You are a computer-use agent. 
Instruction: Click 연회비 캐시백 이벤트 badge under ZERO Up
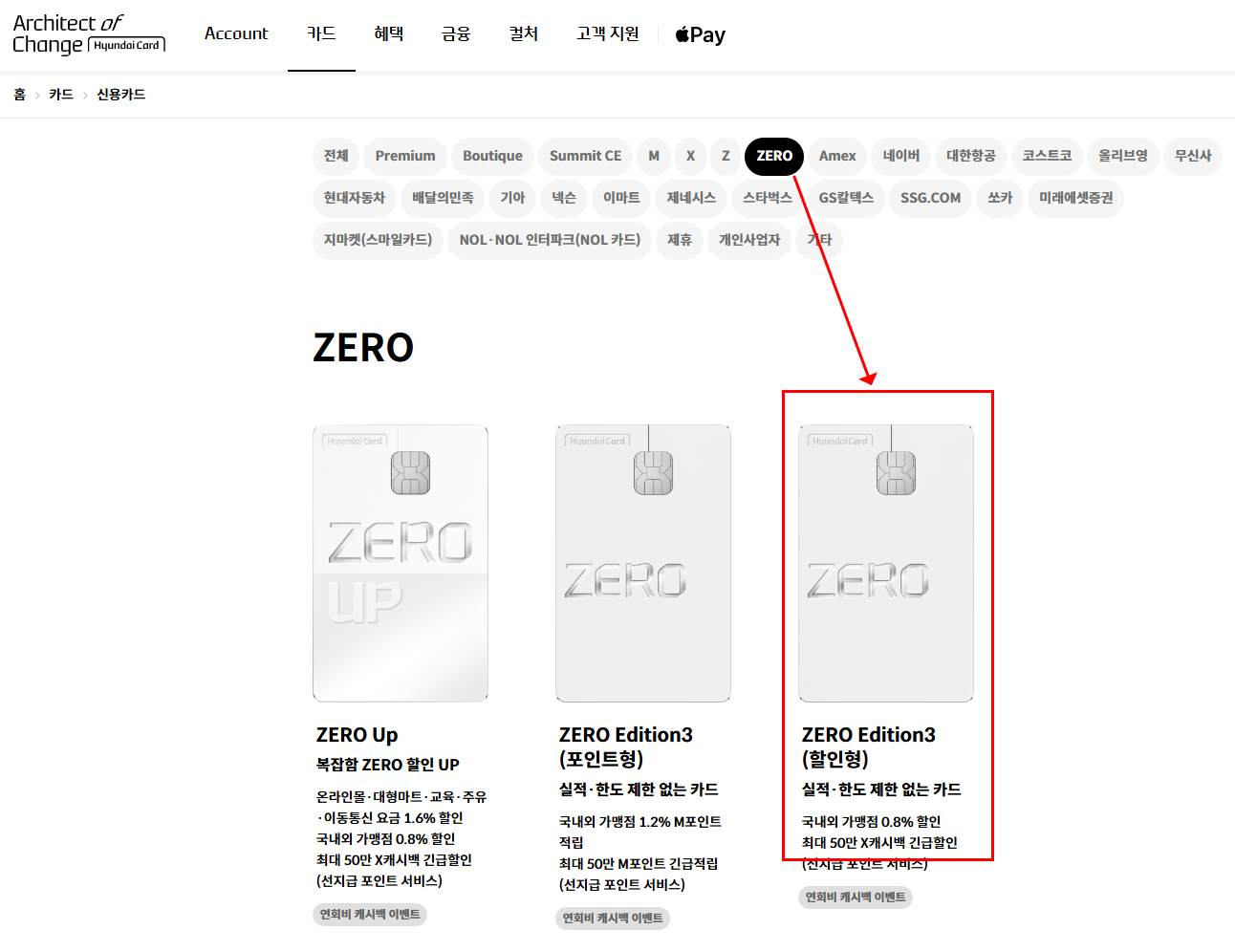[x=370, y=915]
